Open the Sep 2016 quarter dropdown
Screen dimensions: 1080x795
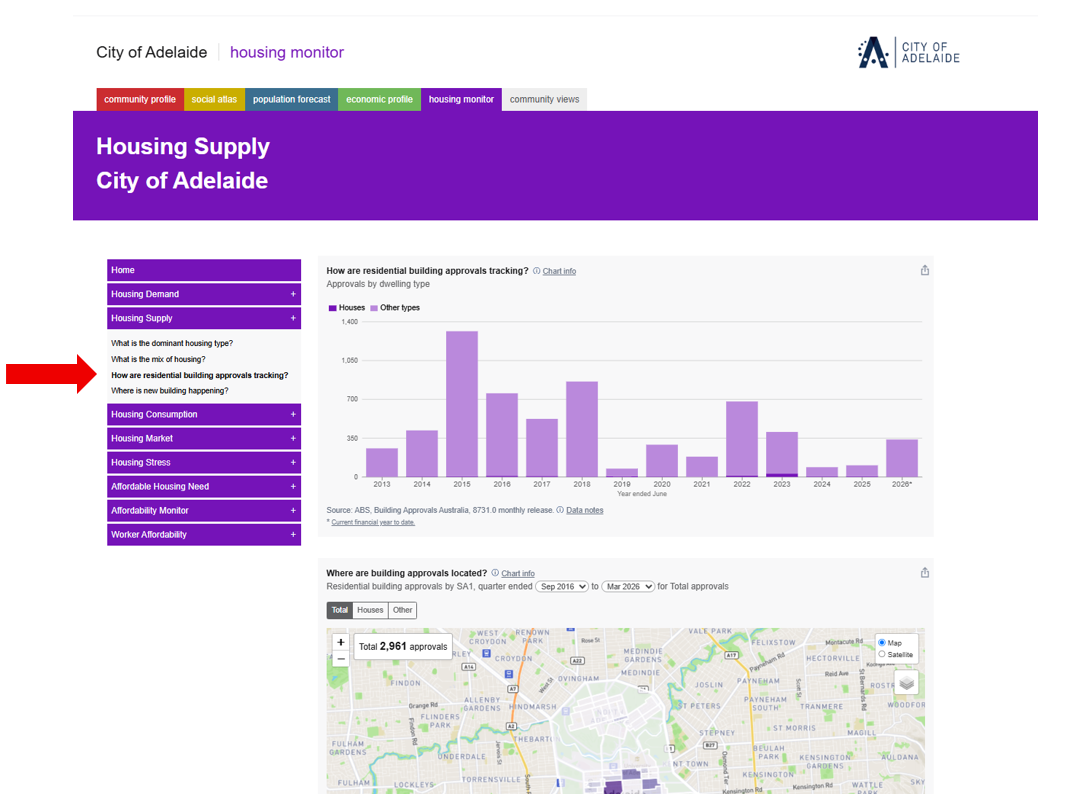tap(562, 586)
